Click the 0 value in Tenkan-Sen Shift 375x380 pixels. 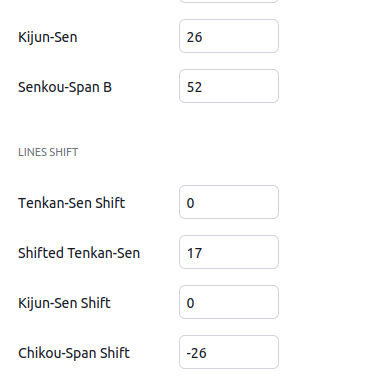click(190, 203)
